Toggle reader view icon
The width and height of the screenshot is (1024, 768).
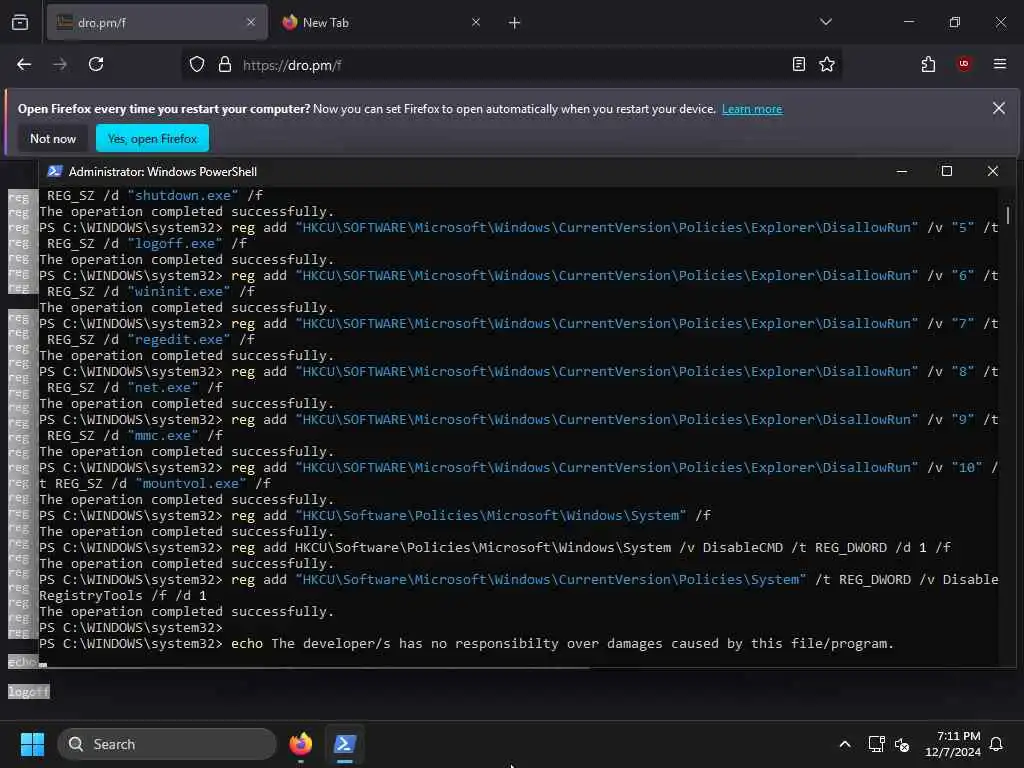(799, 64)
